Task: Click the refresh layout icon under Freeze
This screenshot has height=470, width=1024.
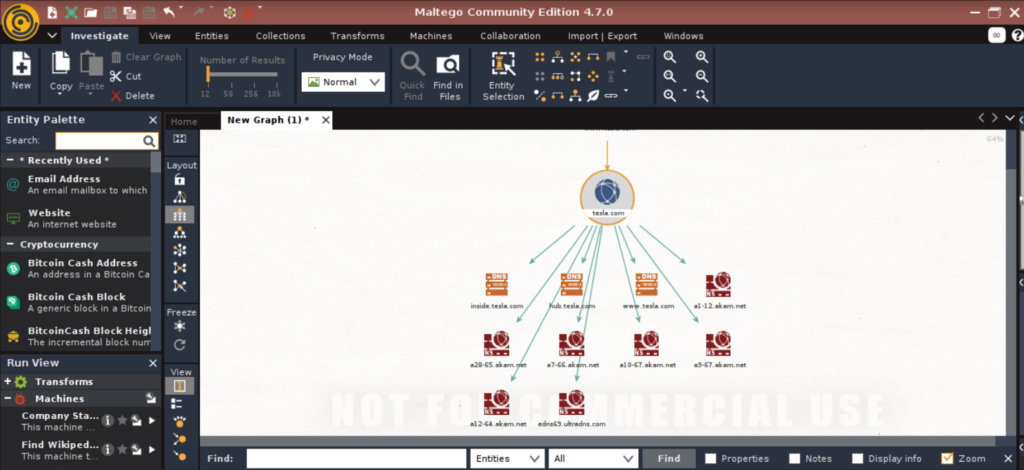Action: coord(180,345)
